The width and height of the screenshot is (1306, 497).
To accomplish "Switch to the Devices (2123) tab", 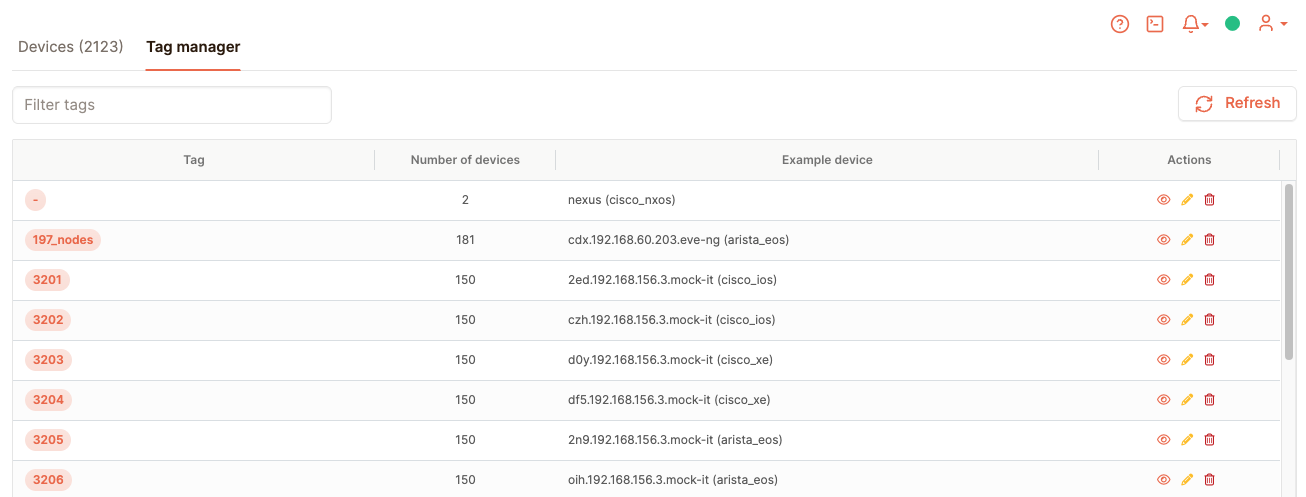I will pos(71,47).
